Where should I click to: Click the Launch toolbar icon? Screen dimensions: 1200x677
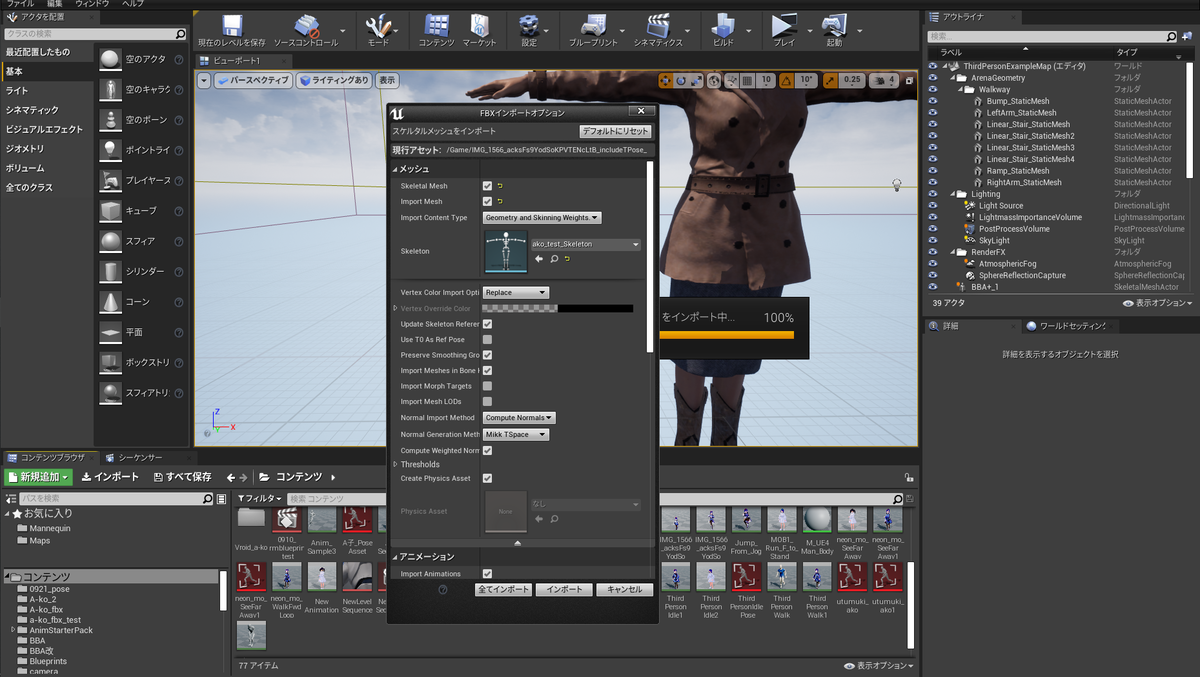tap(833, 26)
